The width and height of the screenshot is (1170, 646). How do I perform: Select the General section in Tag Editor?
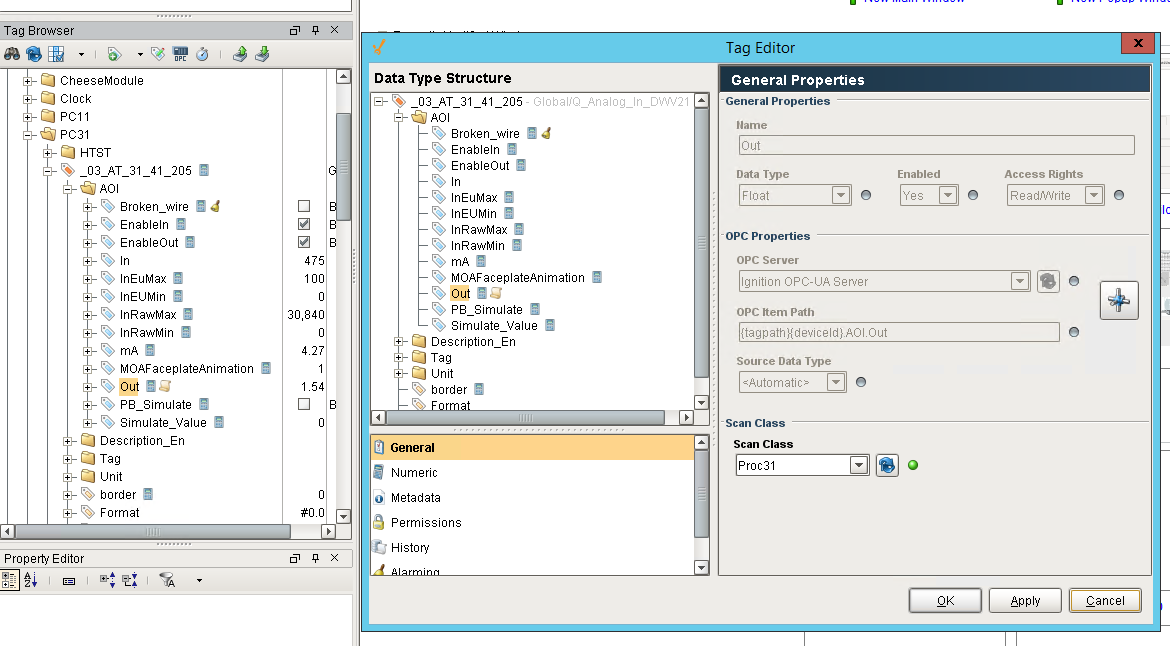533,448
